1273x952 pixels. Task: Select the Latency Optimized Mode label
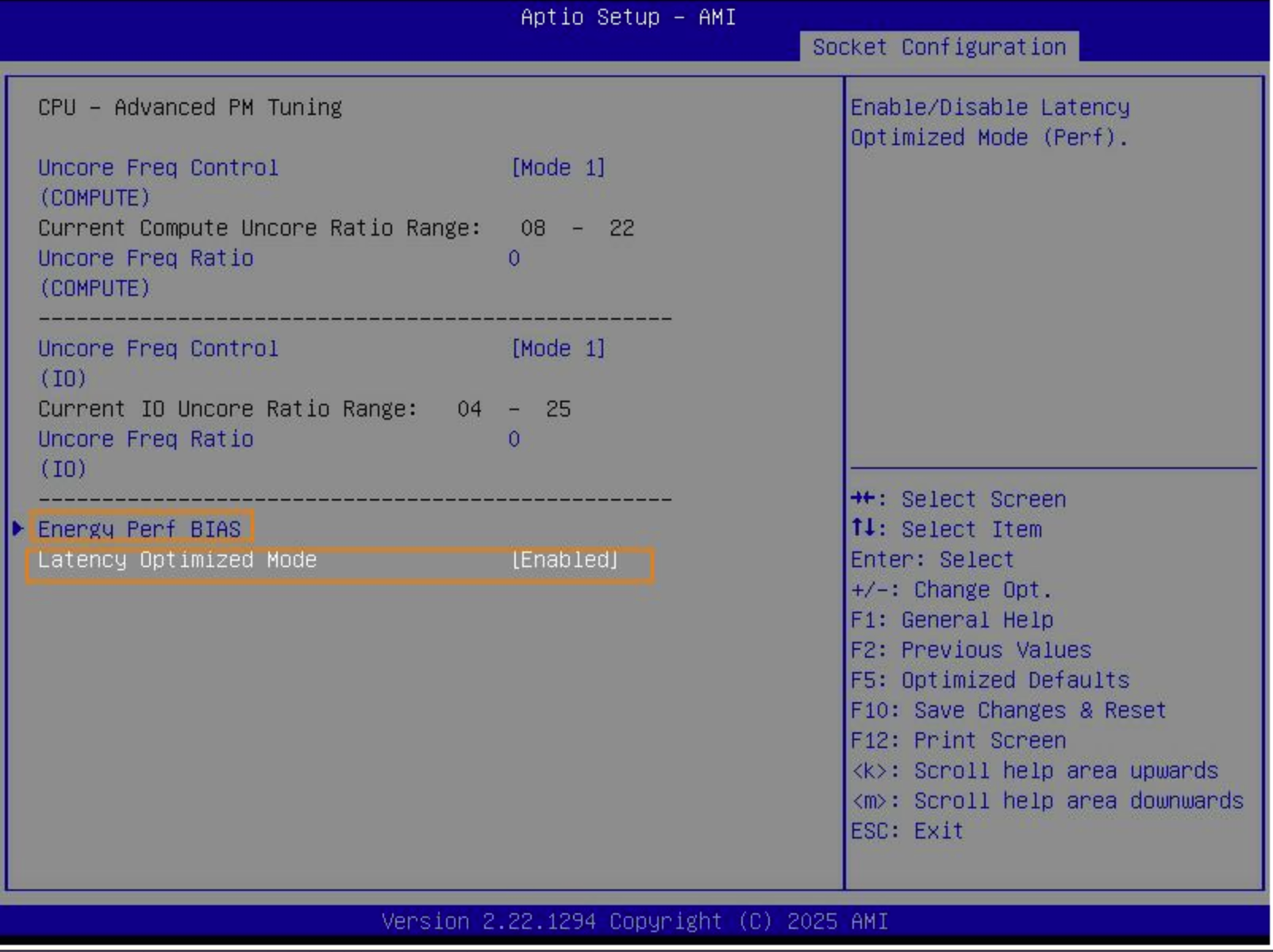click(177, 560)
